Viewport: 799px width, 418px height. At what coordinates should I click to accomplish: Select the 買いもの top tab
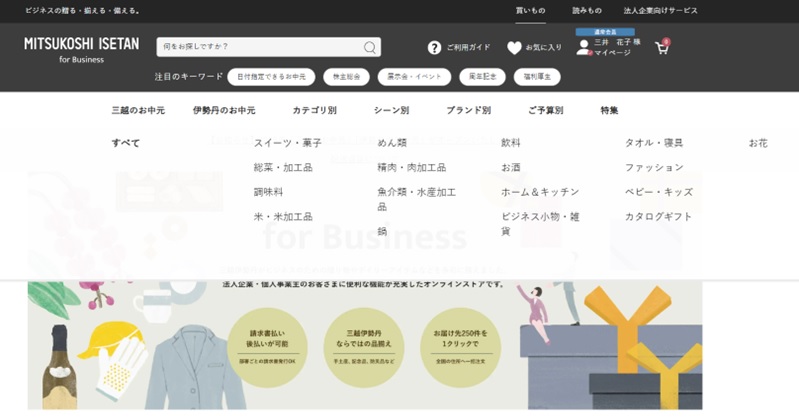point(530,10)
